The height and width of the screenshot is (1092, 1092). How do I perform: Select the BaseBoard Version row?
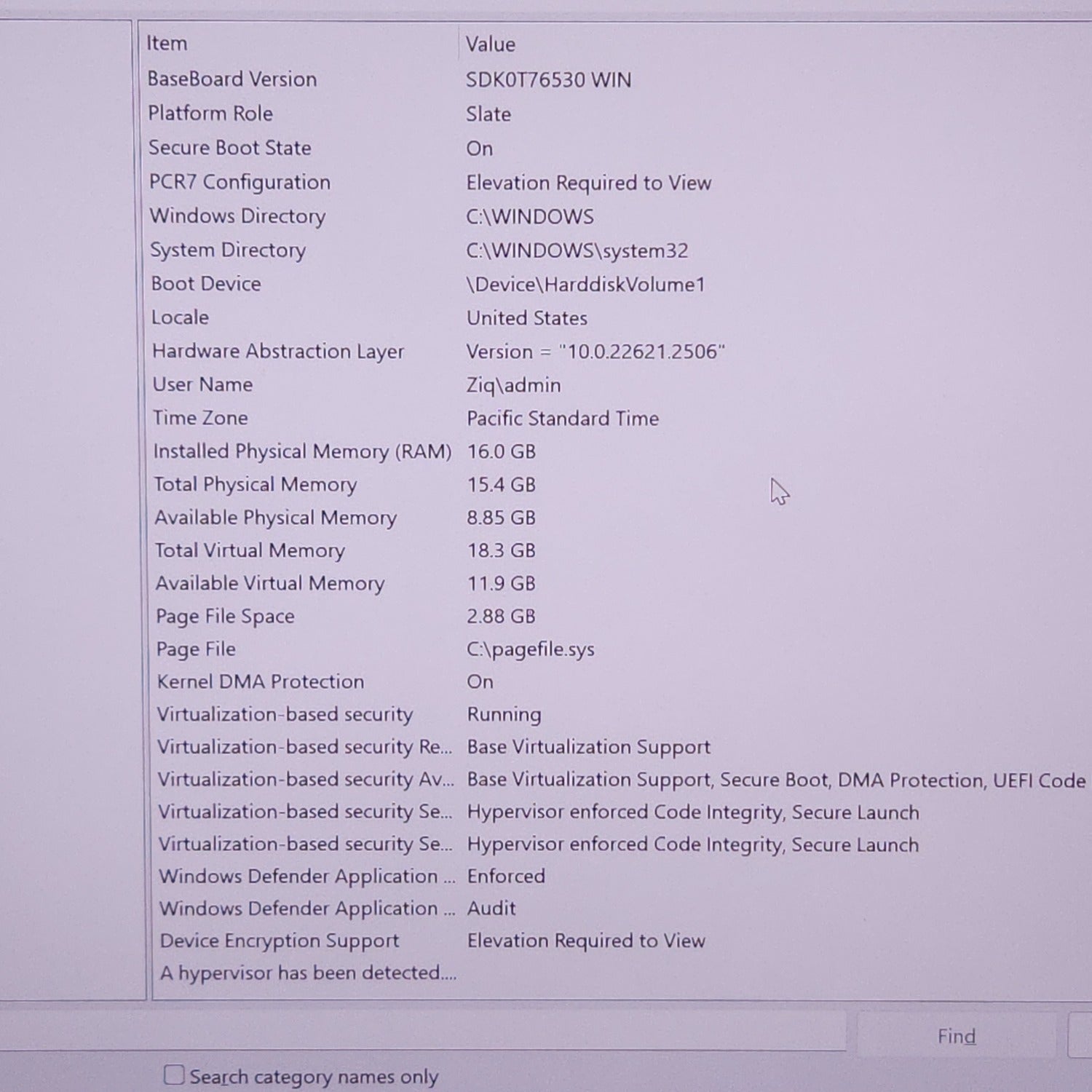coord(232,79)
